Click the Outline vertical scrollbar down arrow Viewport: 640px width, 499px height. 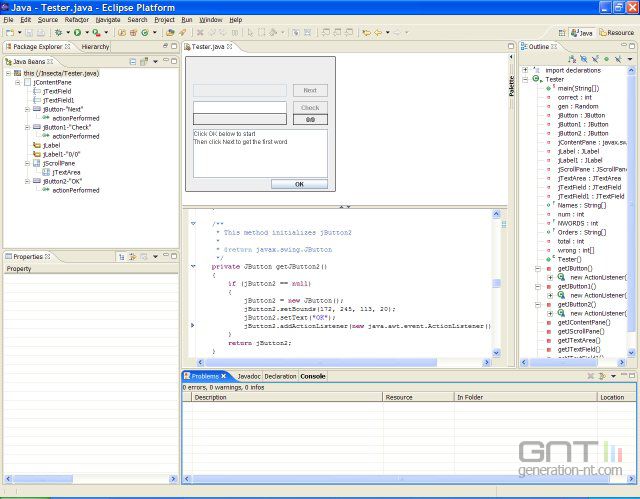pos(631,352)
